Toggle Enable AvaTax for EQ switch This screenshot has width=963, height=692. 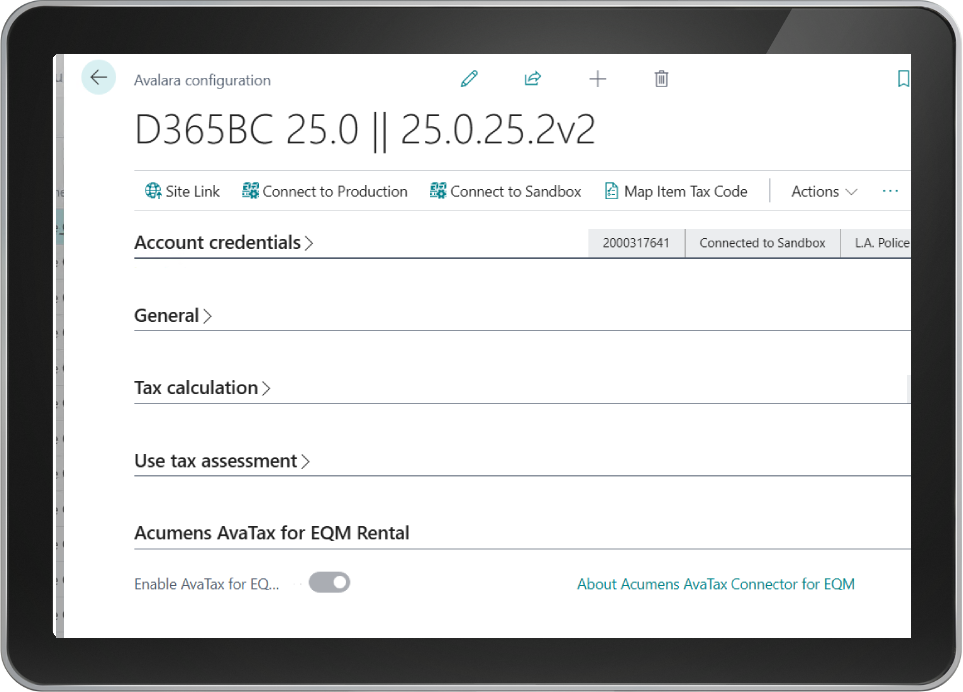pos(329,583)
